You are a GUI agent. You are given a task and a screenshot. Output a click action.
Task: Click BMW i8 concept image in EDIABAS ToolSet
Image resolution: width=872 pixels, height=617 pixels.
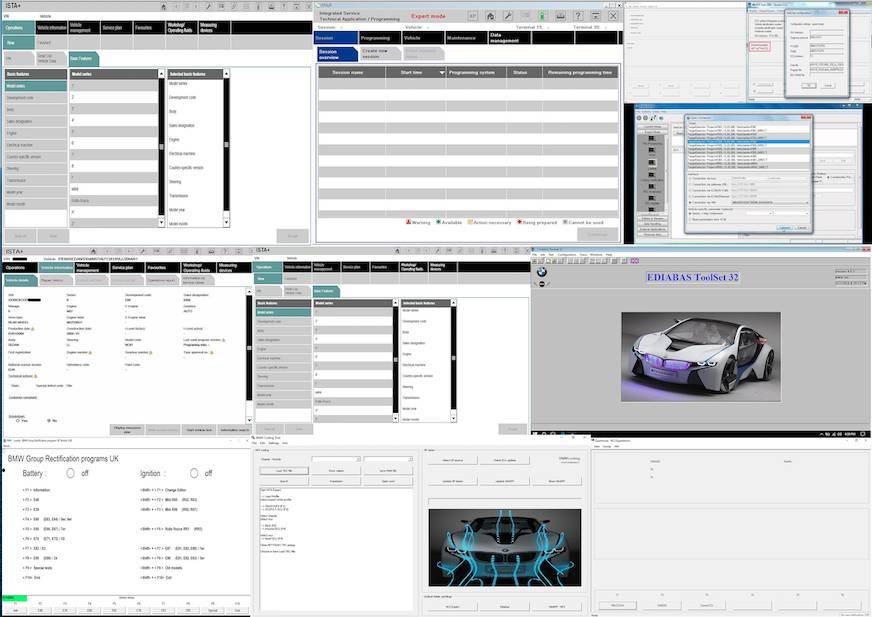(701, 357)
